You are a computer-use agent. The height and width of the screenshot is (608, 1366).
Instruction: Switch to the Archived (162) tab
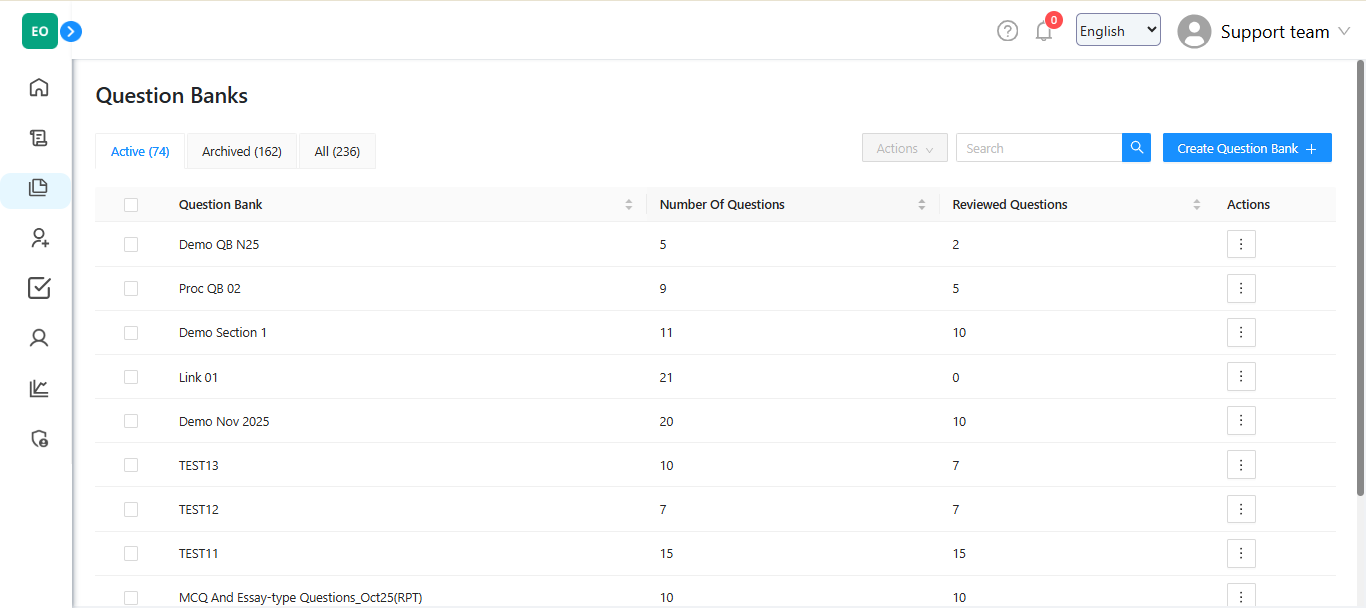tap(242, 152)
